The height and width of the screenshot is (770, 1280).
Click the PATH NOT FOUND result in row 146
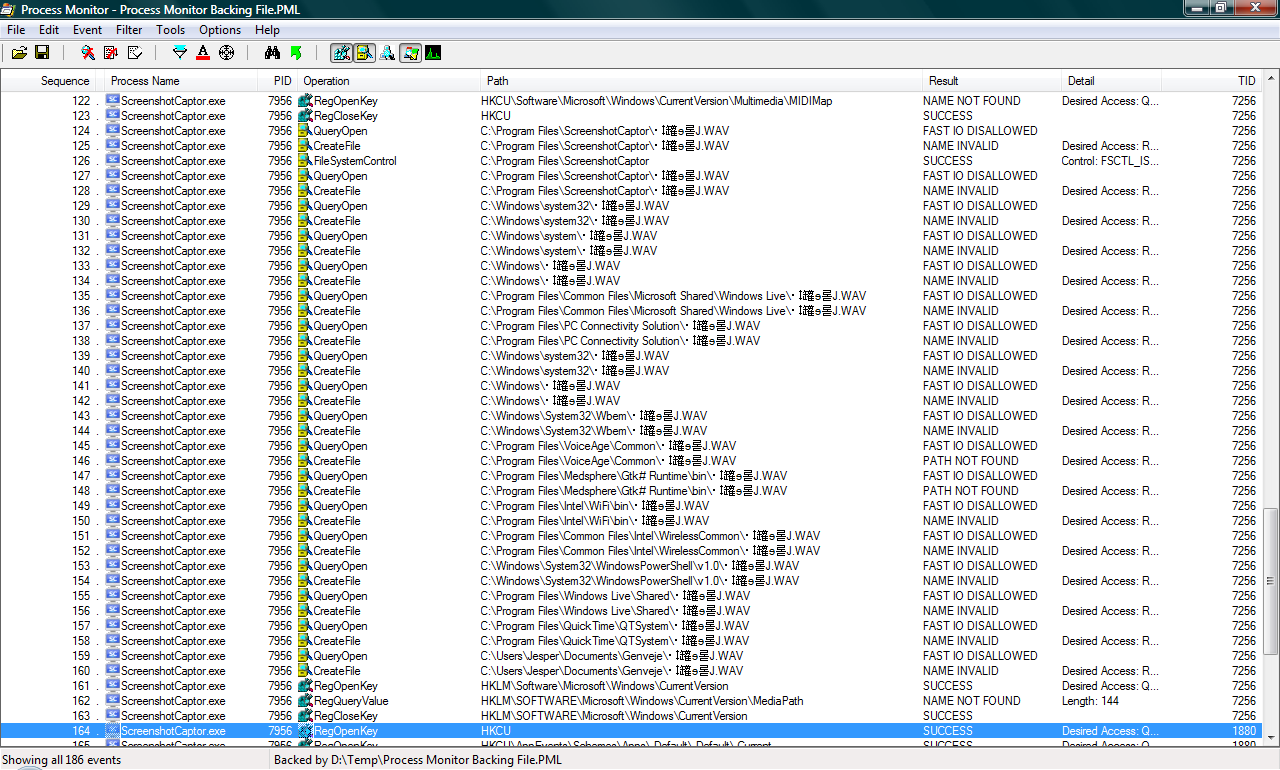click(x=971, y=461)
